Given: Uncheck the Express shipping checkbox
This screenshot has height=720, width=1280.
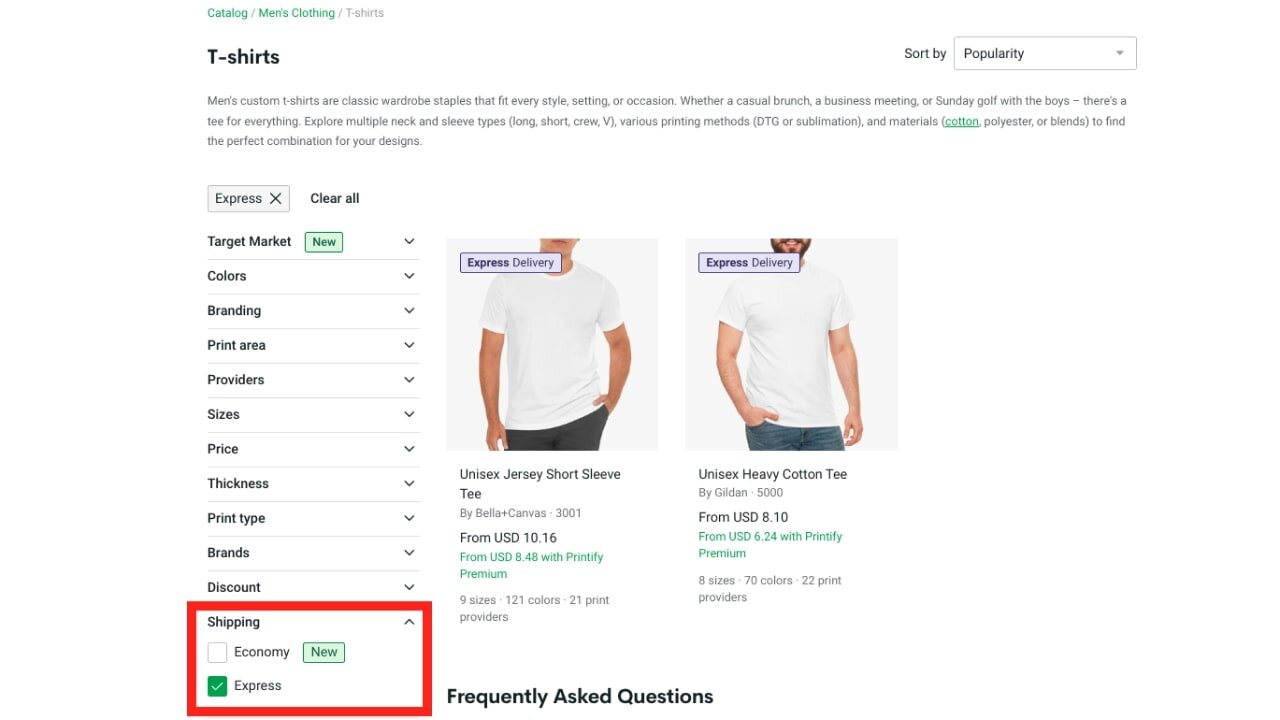Looking at the screenshot, I should (217, 686).
